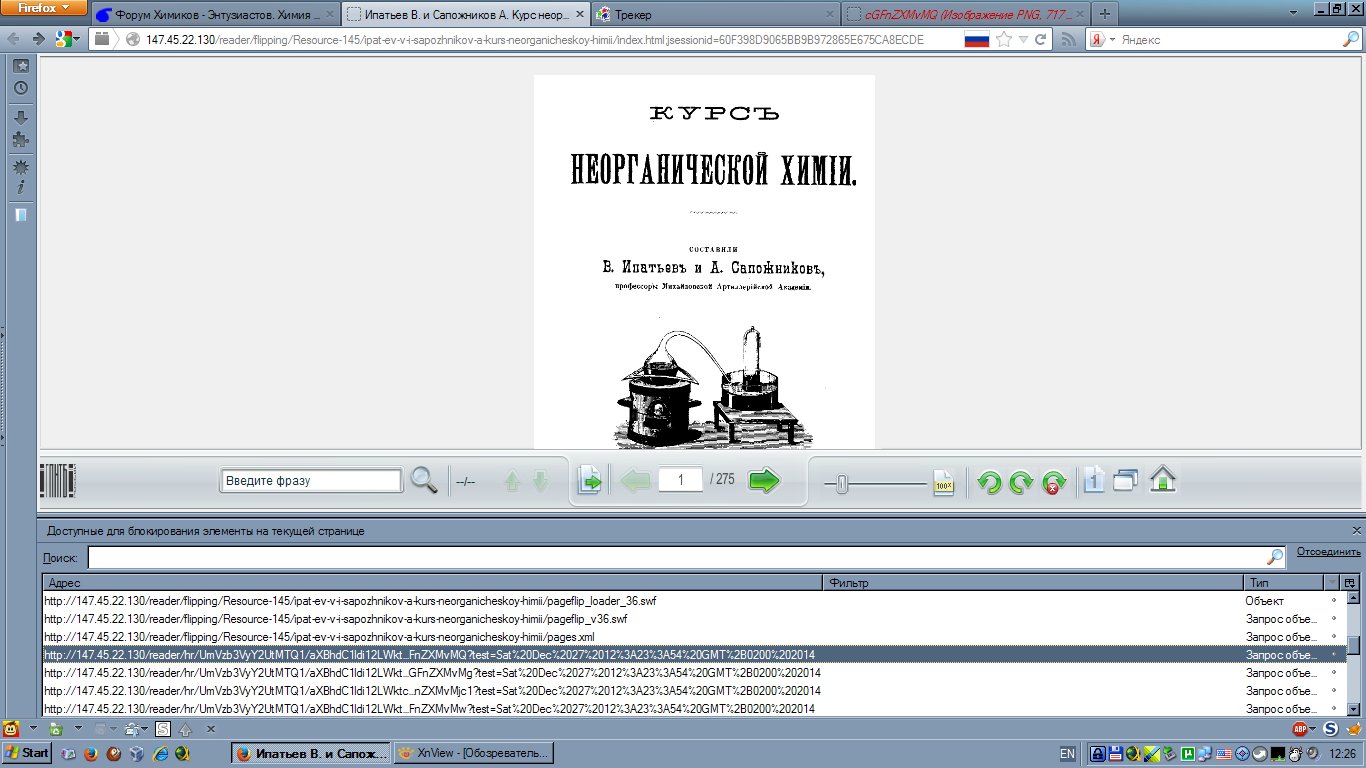Click the zoom slider handle
Image resolution: width=1366 pixels, height=768 pixels.
tap(842, 484)
